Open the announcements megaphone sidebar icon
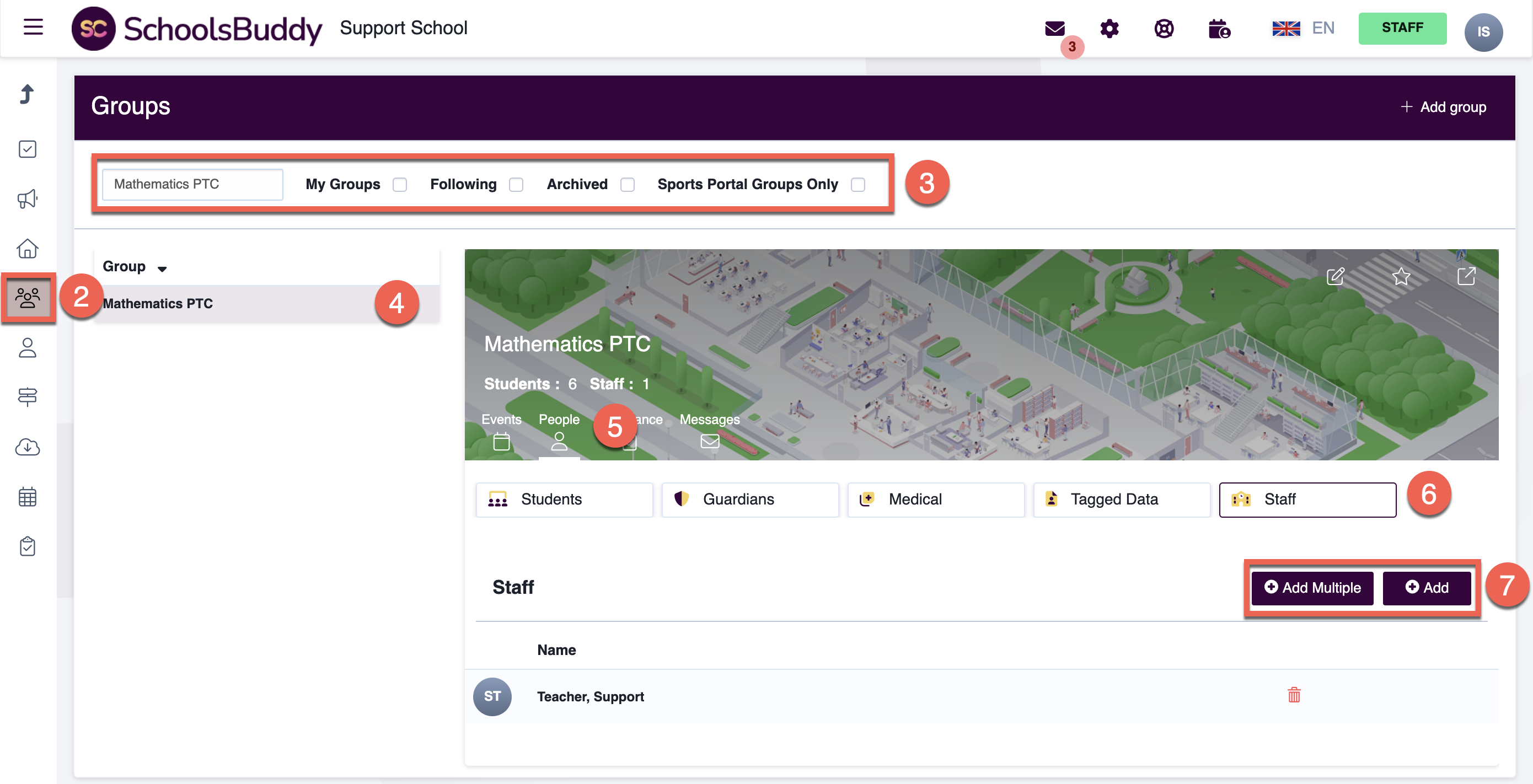 [x=28, y=198]
